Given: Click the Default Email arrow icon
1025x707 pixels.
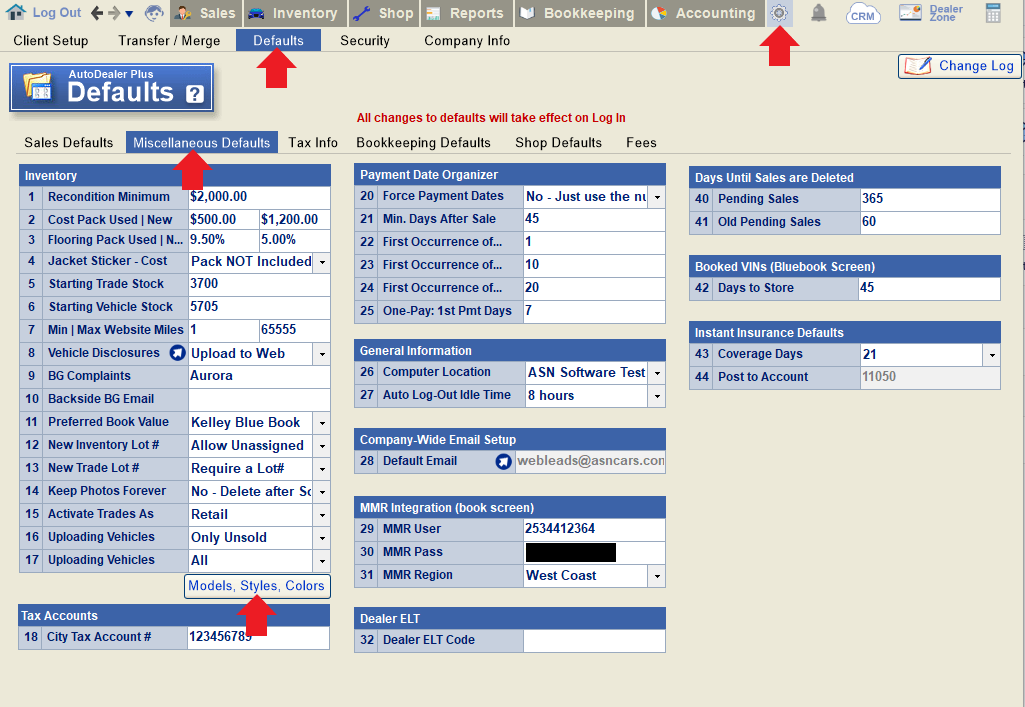Looking at the screenshot, I should click(x=503, y=461).
